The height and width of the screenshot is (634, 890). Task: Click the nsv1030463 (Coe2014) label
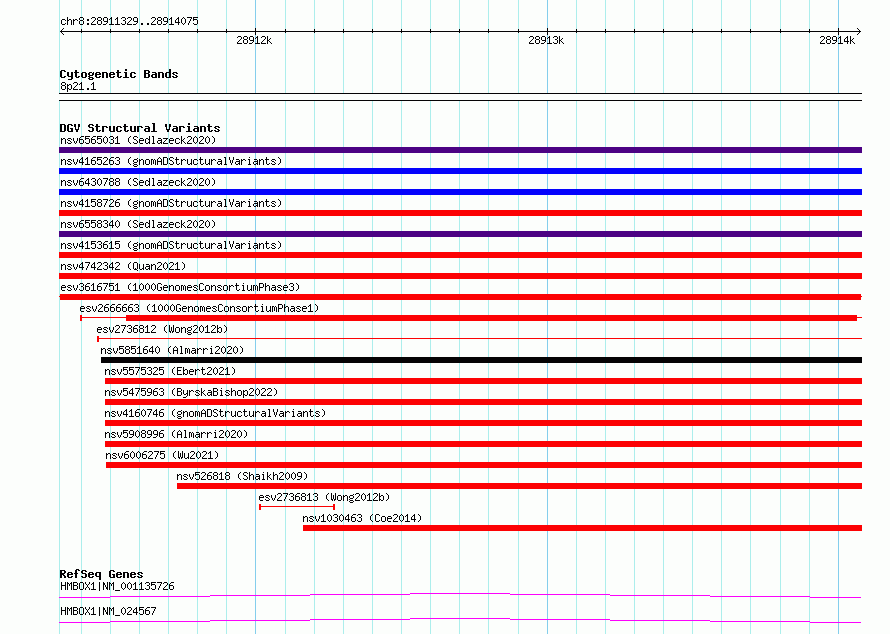[362, 518]
